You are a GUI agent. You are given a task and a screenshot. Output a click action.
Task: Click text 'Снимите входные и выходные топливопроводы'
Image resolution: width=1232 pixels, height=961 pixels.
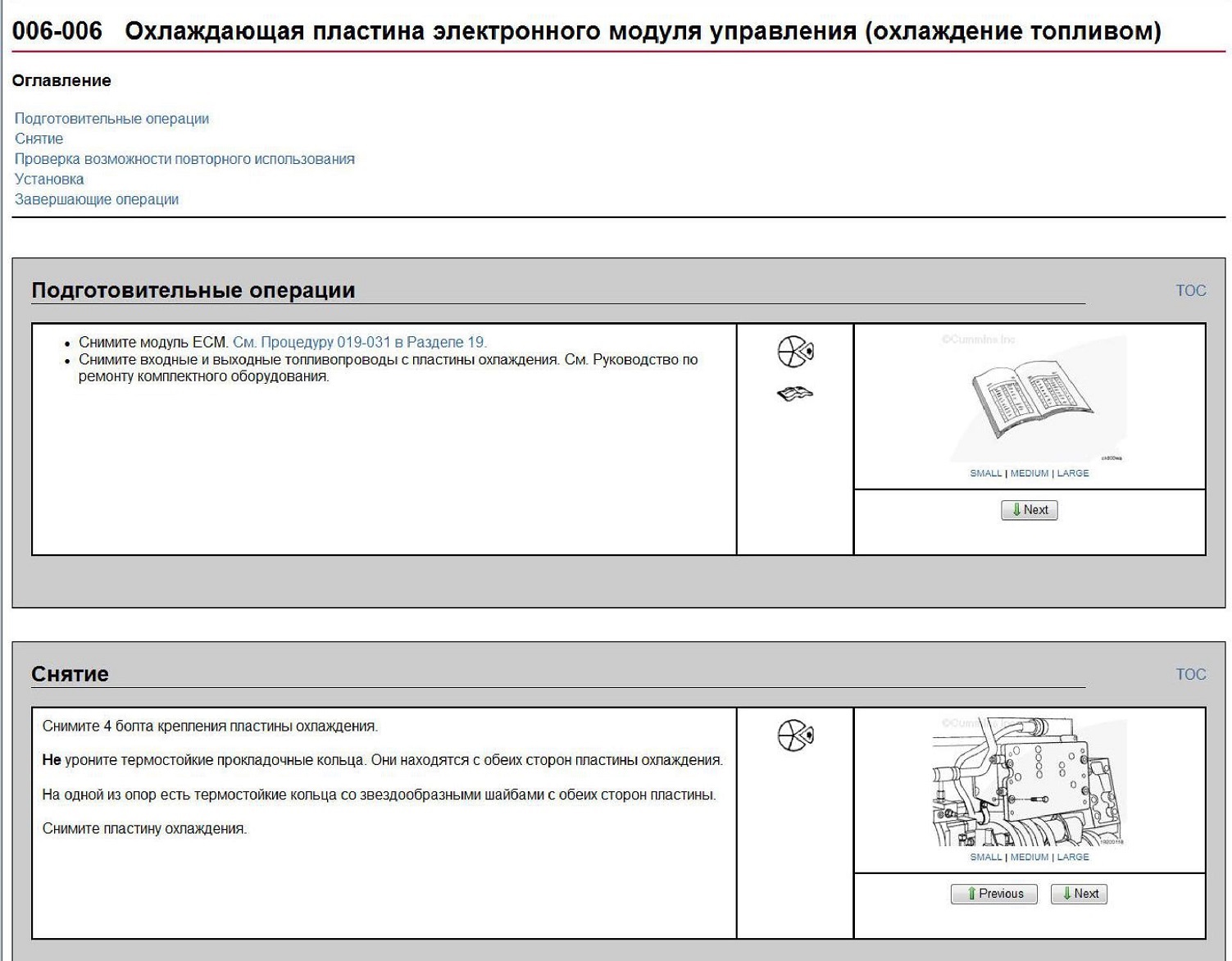tap(239, 359)
